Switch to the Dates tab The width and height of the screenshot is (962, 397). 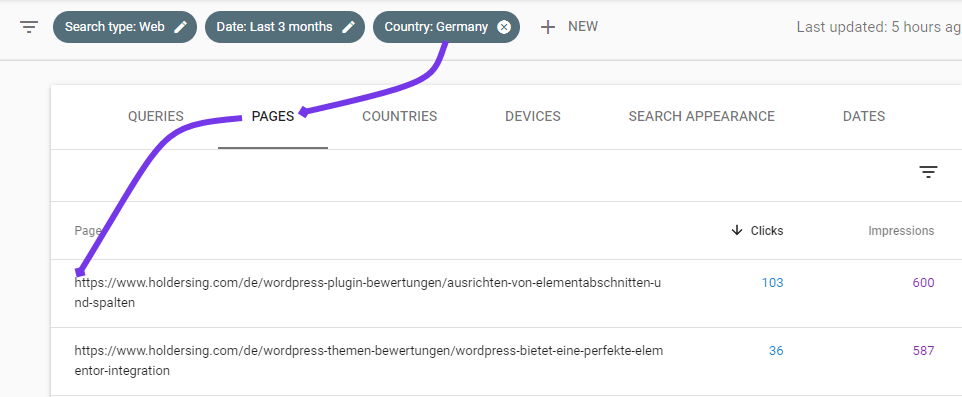tap(864, 117)
